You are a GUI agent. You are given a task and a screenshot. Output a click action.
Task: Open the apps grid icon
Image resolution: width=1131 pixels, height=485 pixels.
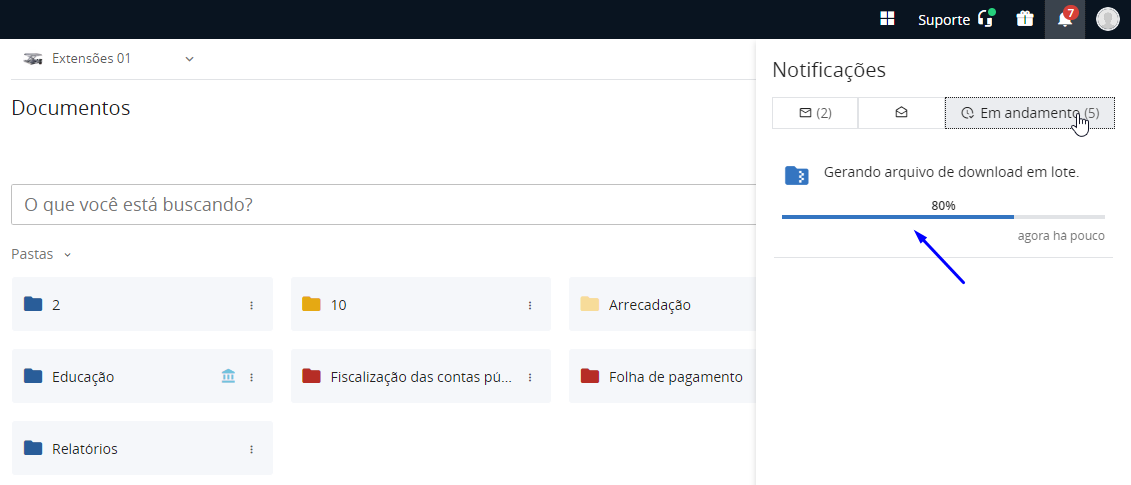(x=887, y=19)
